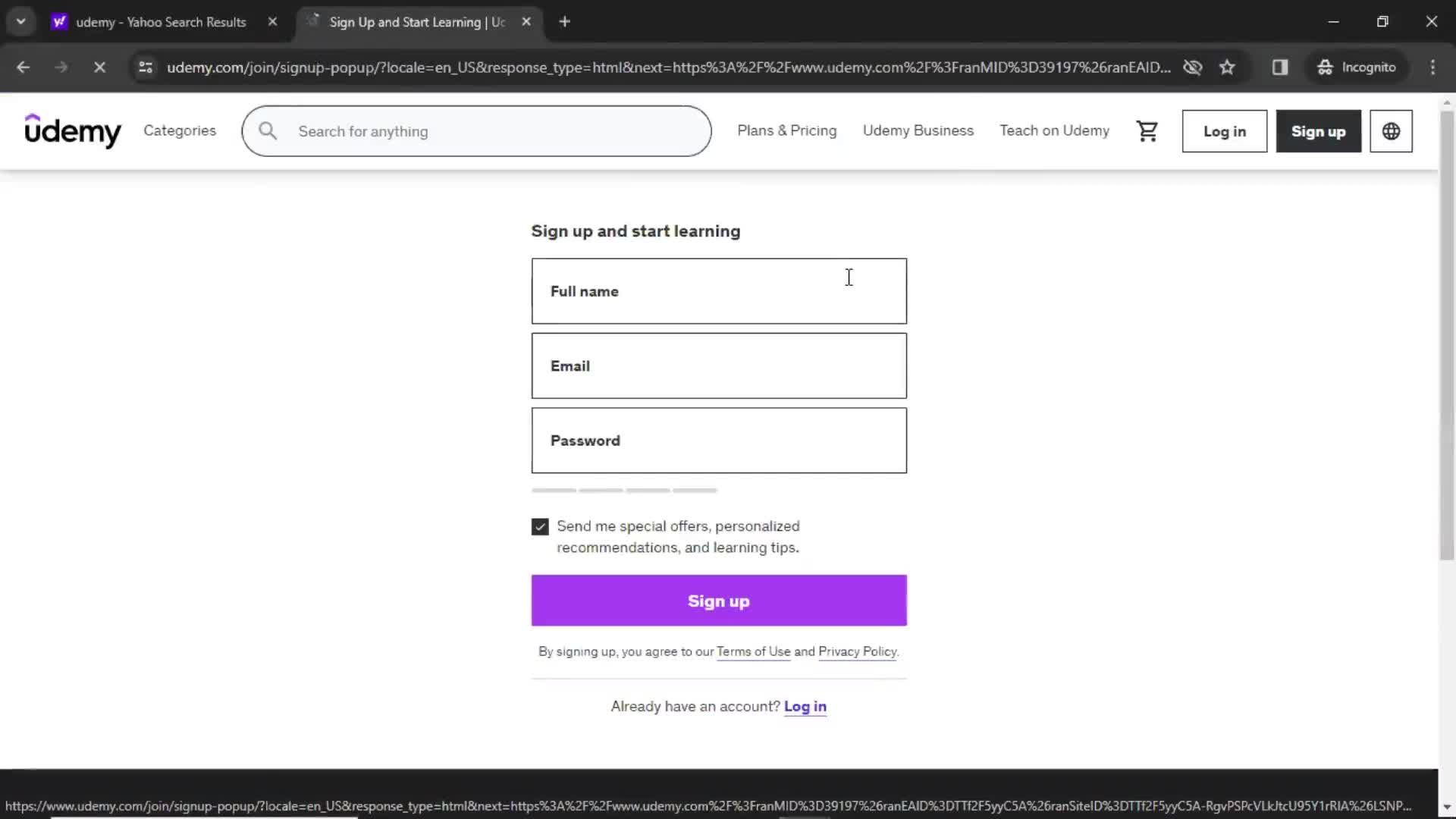This screenshot has width=1456, height=819.
Task: Click the Udemy logo icon
Action: (x=71, y=130)
